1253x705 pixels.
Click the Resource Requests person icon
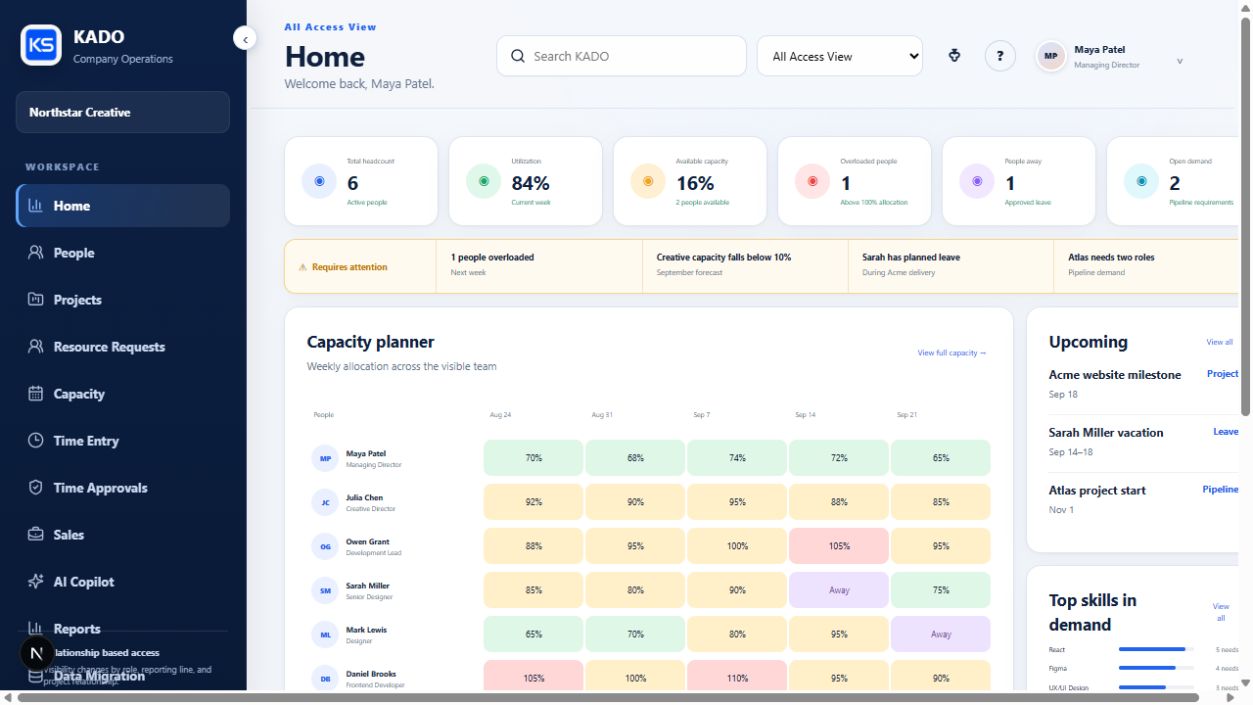tap(36, 346)
